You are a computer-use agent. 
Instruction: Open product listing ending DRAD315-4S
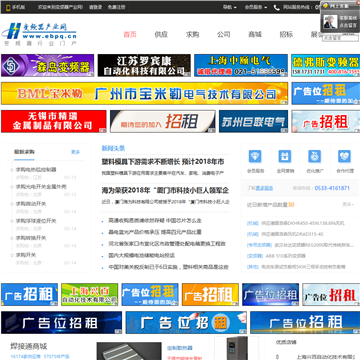coord(292,234)
